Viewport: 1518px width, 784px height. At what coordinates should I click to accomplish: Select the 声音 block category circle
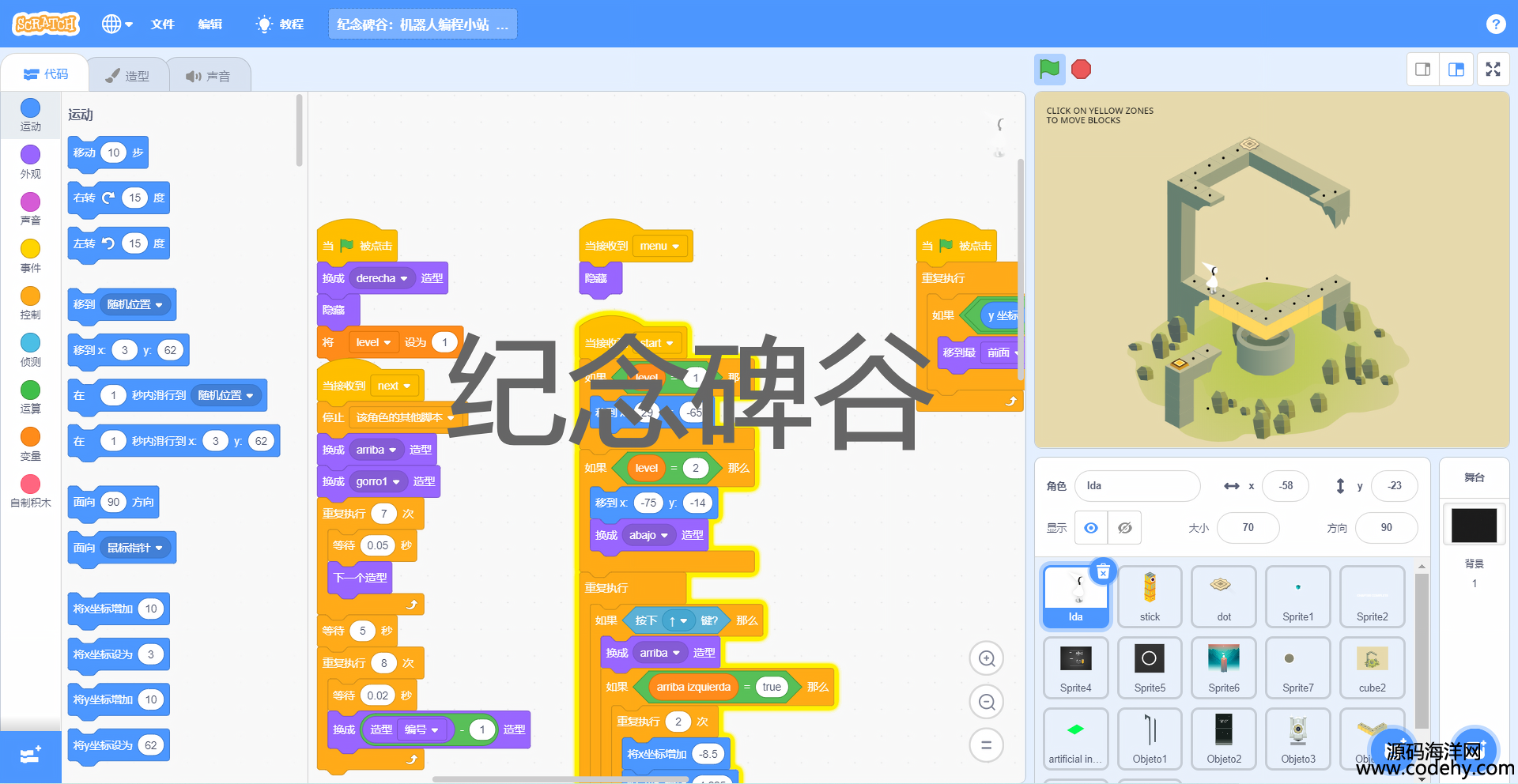(30, 202)
